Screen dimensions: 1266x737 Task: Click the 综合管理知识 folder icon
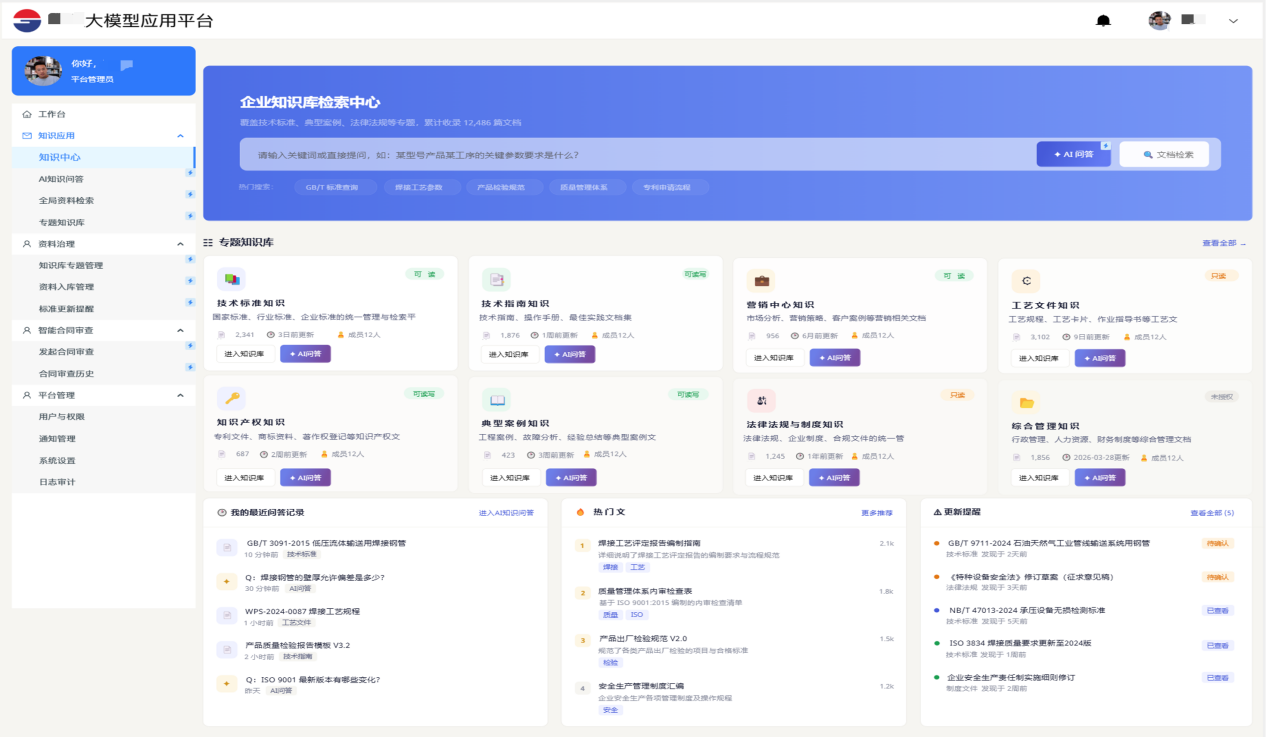click(x=1026, y=403)
